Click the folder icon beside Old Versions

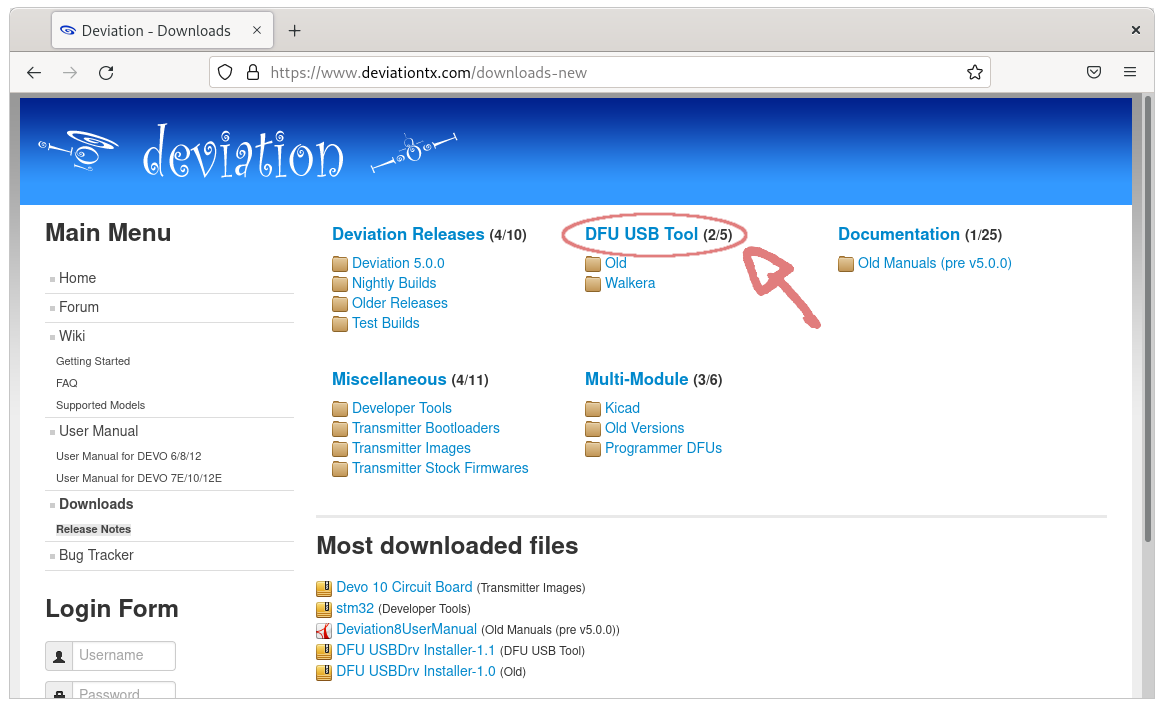pyautogui.click(x=593, y=428)
